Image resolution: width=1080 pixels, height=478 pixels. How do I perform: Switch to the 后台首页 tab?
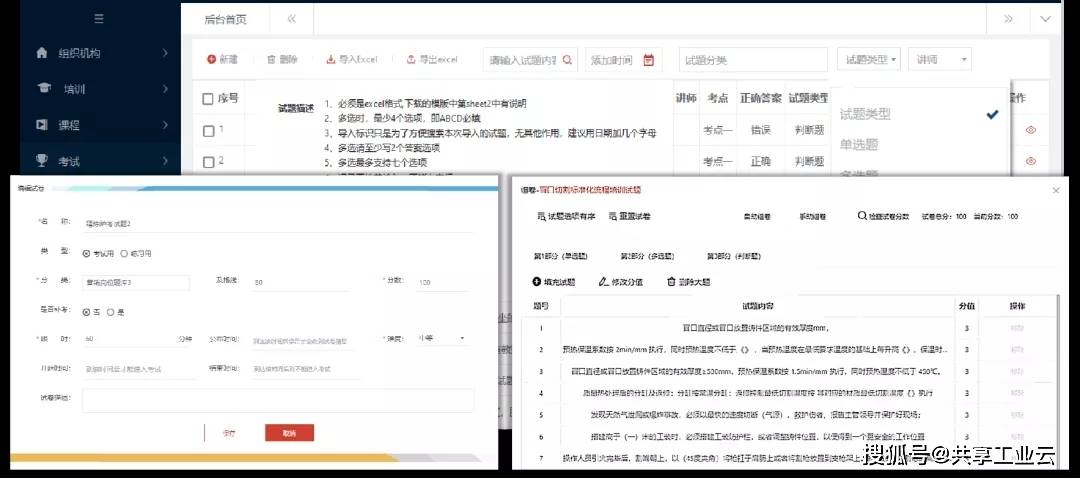coord(225,19)
